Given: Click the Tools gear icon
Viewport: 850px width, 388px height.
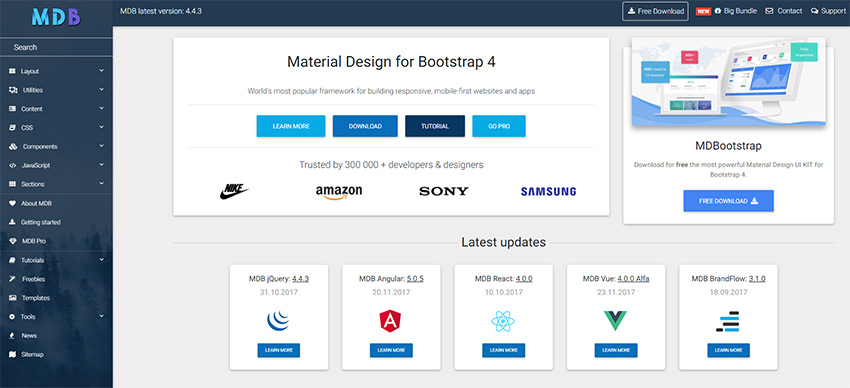Looking at the screenshot, I should pos(12,316).
